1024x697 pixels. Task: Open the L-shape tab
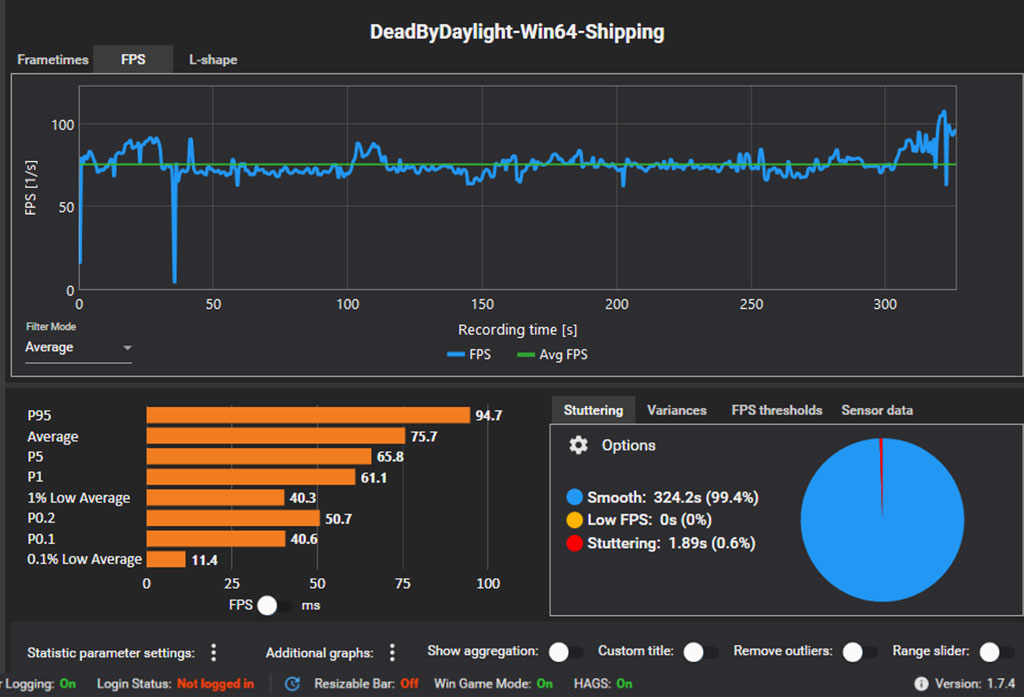coord(213,60)
